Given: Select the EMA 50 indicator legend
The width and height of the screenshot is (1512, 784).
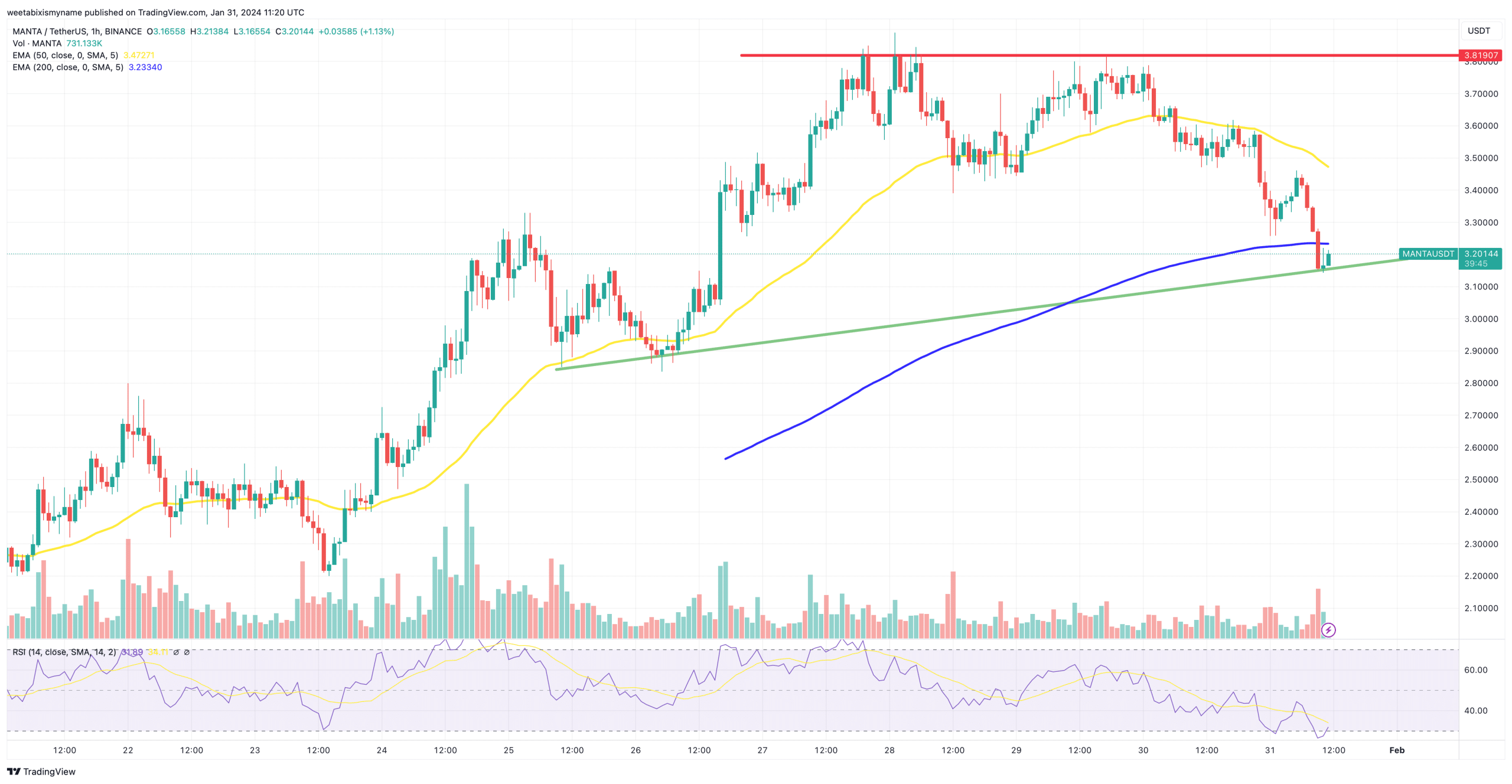Looking at the screenshot, I should click(x=65, y=55).
